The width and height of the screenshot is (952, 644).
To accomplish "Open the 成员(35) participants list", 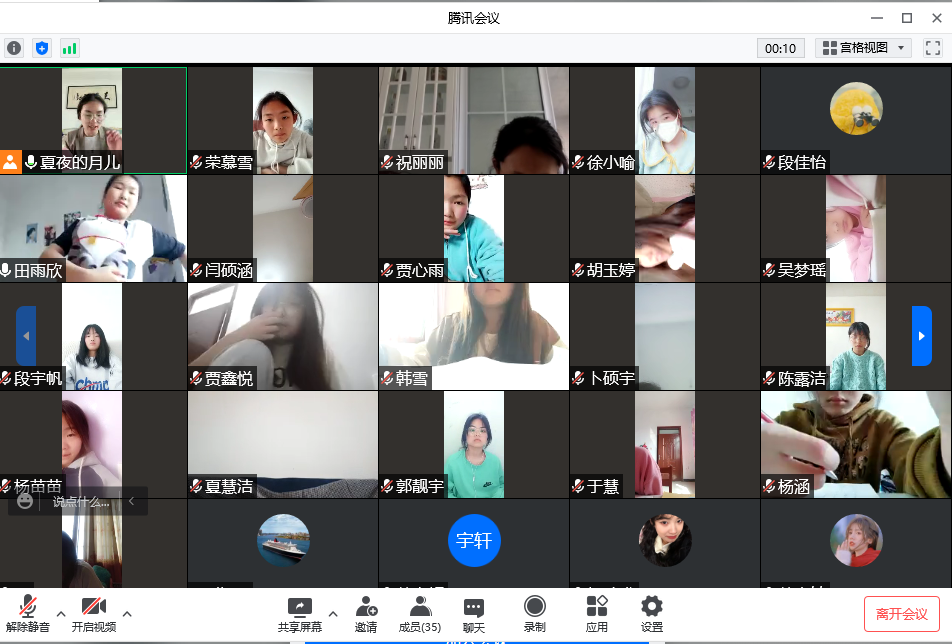I will click(420, 613).
